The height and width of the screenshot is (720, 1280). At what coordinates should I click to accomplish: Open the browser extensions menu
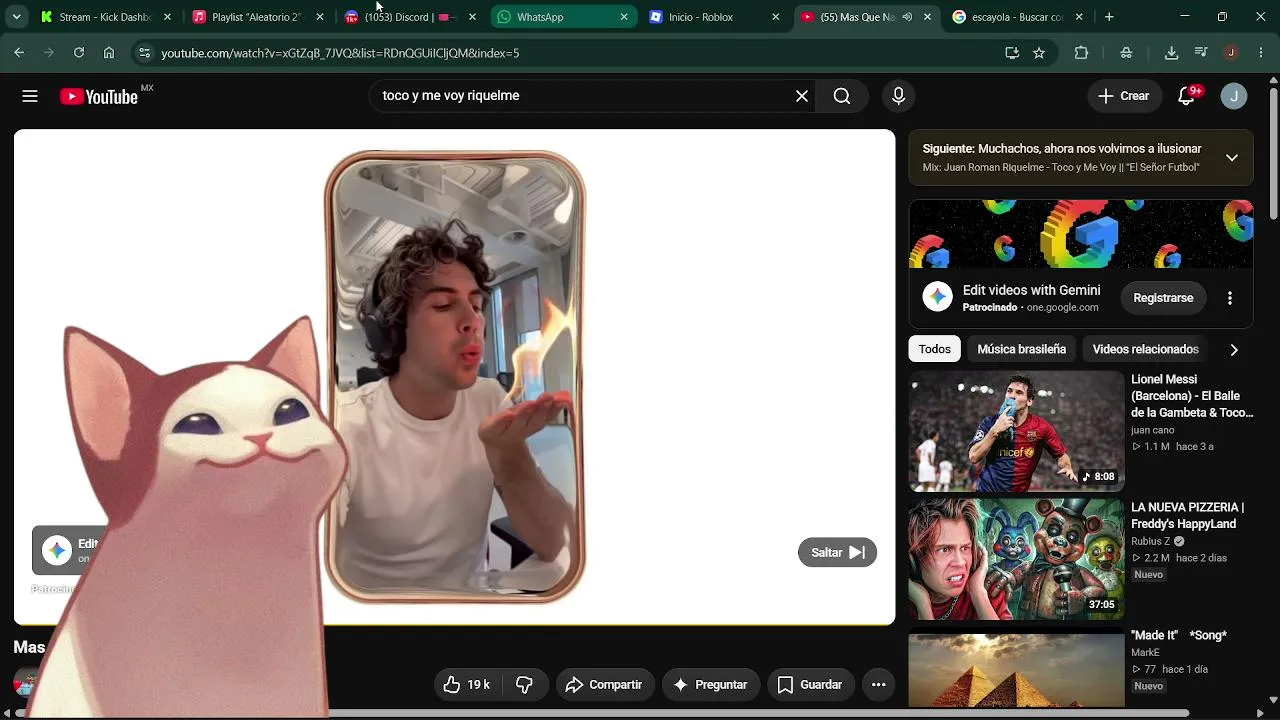point(1081,53)
